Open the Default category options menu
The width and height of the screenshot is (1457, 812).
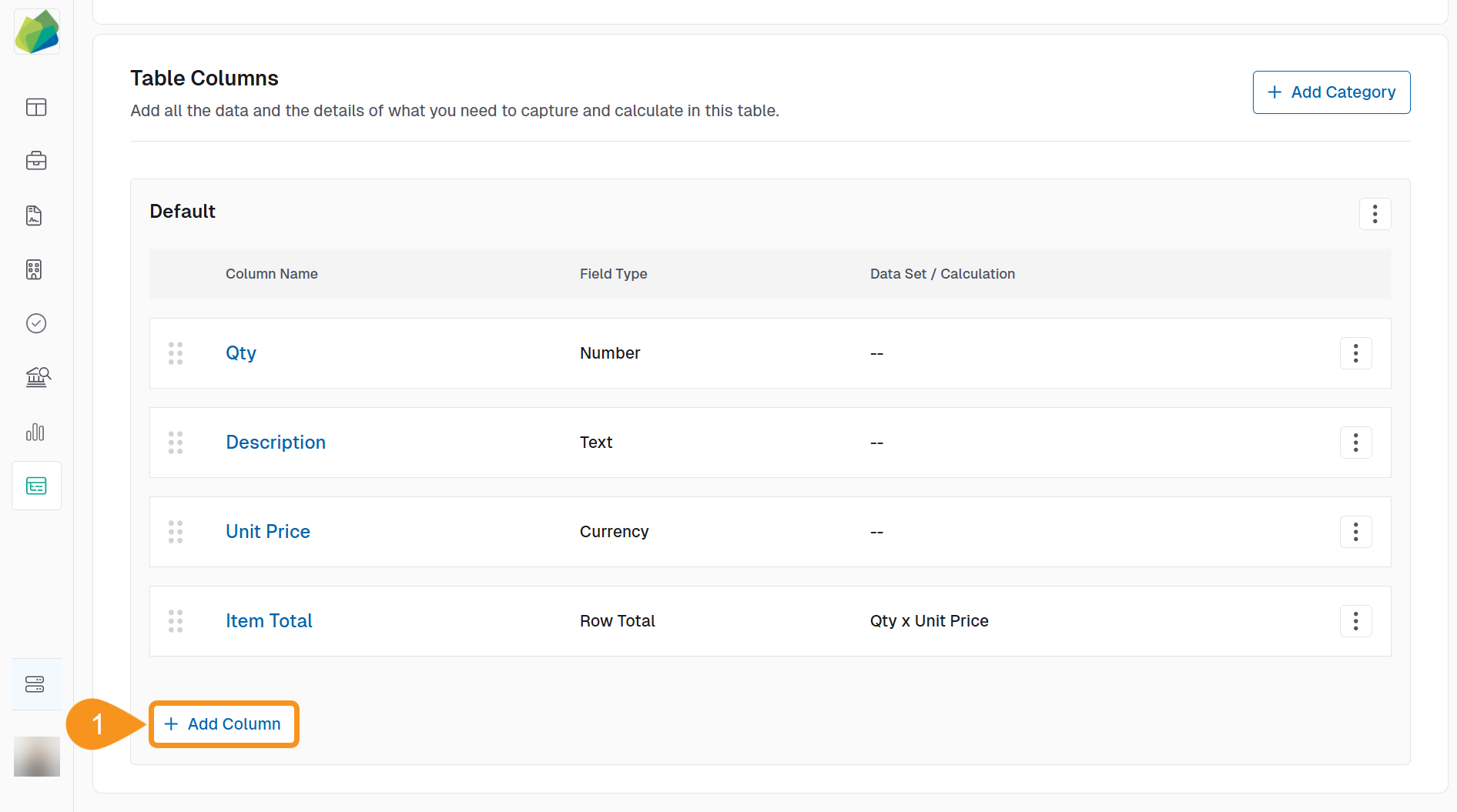click(1375, 213)
